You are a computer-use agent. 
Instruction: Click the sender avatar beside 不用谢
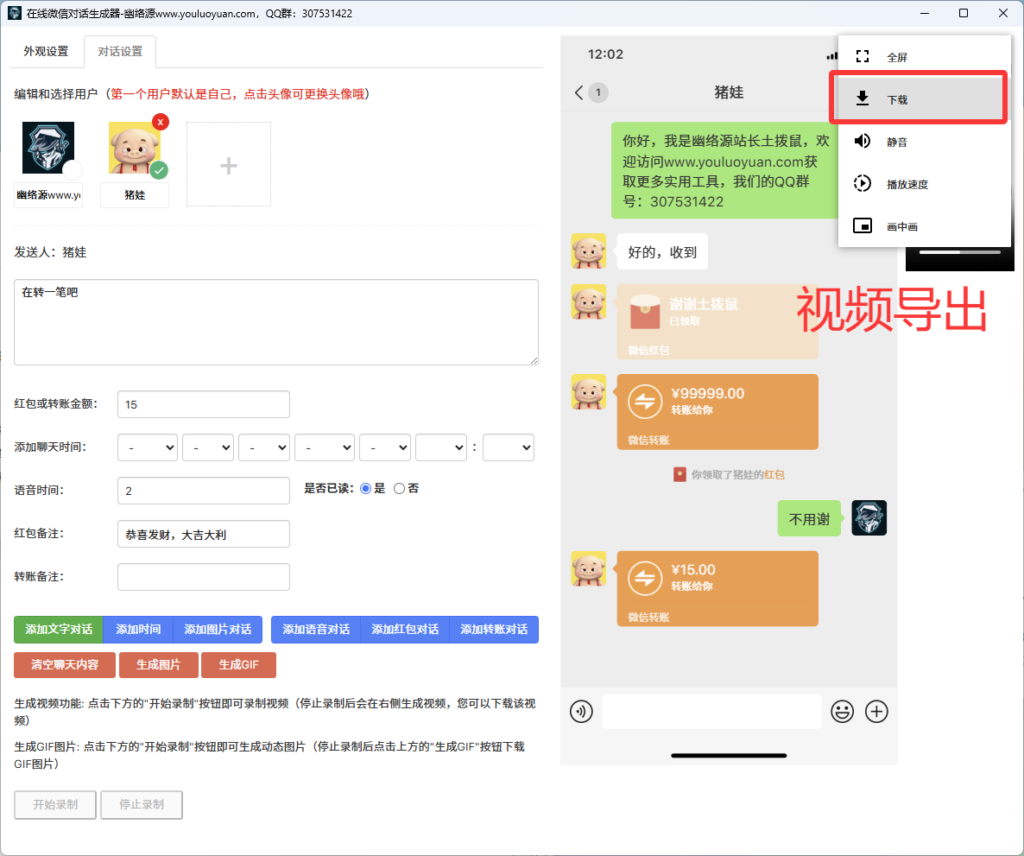(869, 518)
